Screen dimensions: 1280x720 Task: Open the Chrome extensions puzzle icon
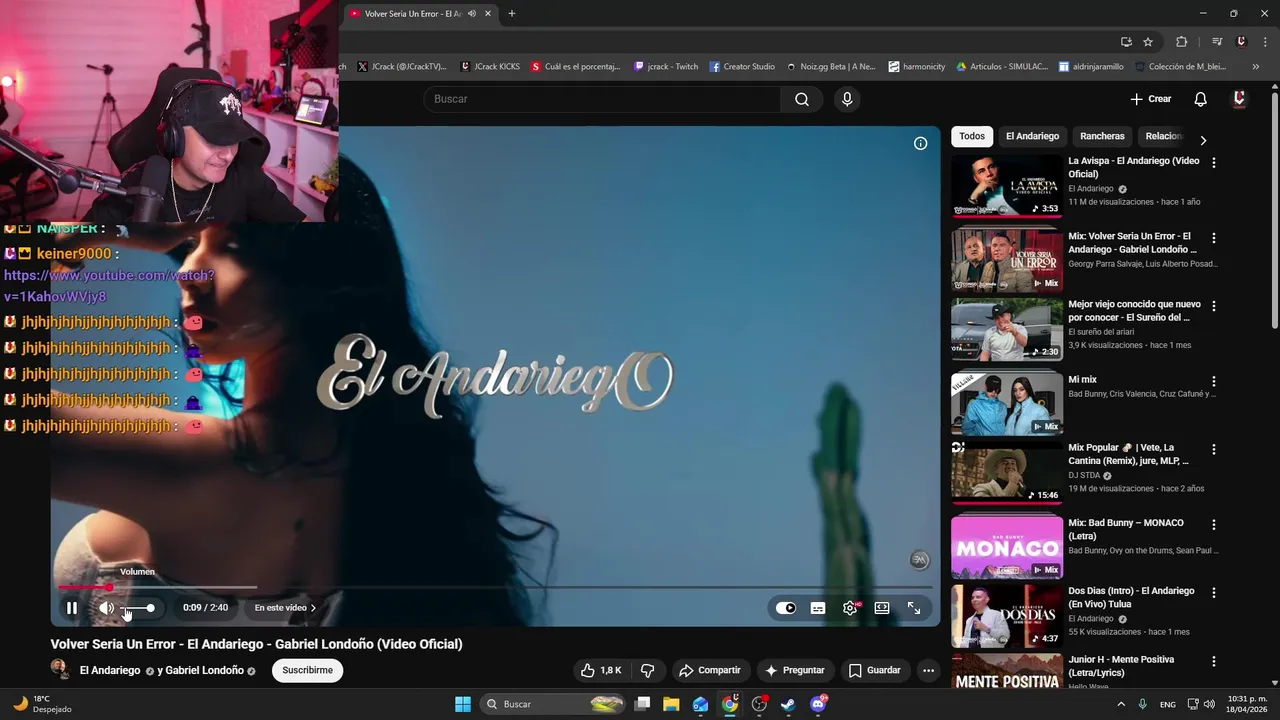pos(1181,42)
